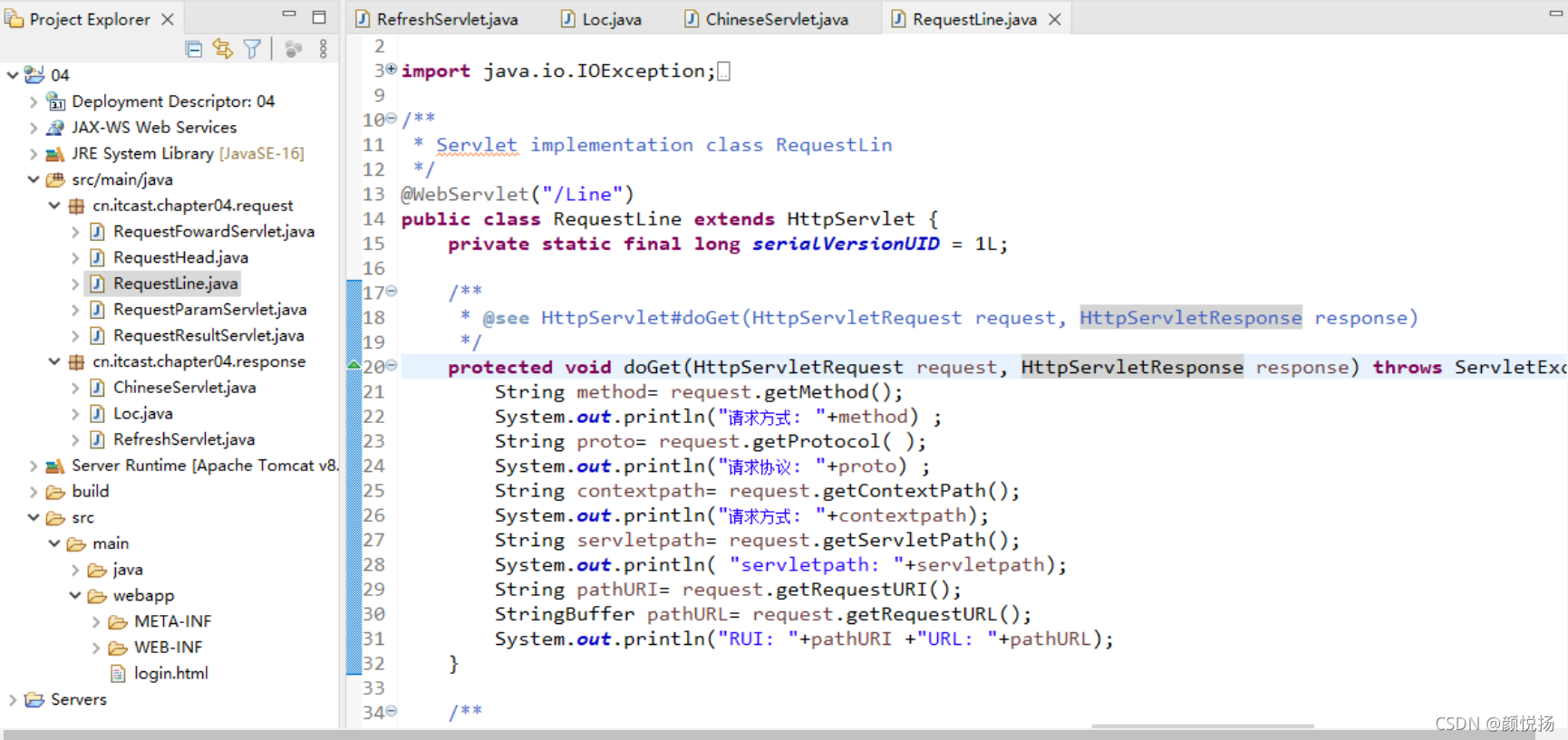Click override marker beside line 20

(x=354, y=365)
